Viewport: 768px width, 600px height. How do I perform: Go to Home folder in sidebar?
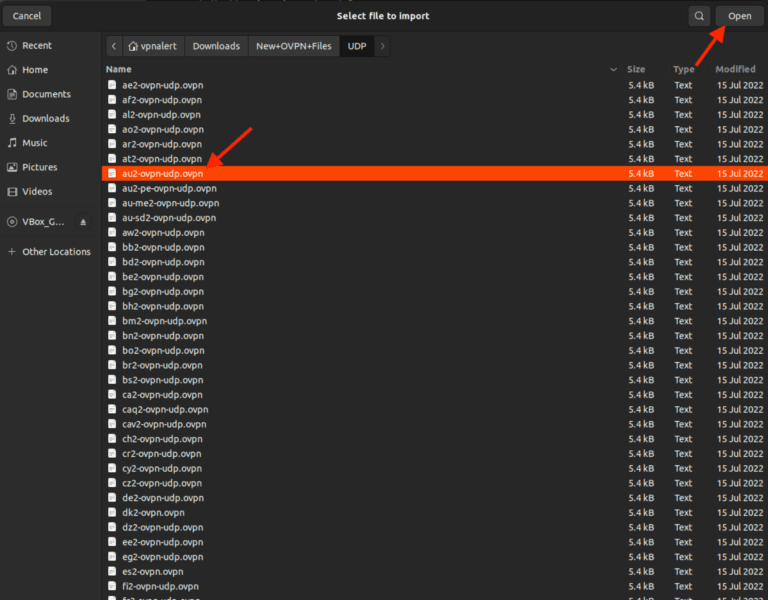pyautogui.click(x=35, y=70)
